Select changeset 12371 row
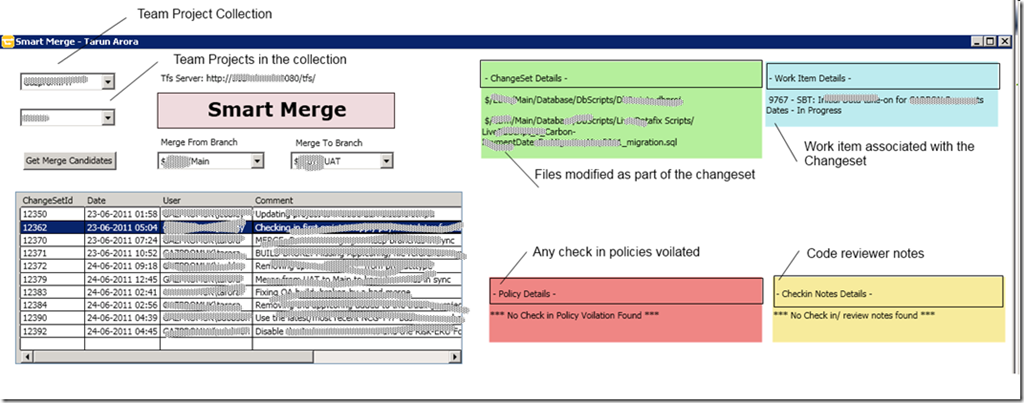 [50, 253]
